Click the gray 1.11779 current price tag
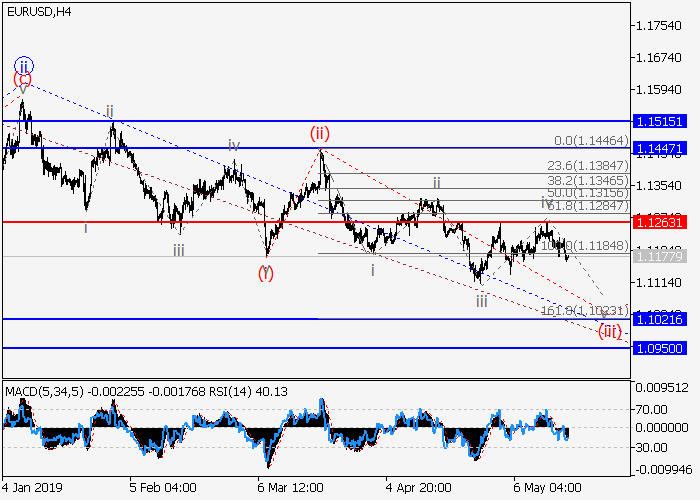 [x=664, y=257]
